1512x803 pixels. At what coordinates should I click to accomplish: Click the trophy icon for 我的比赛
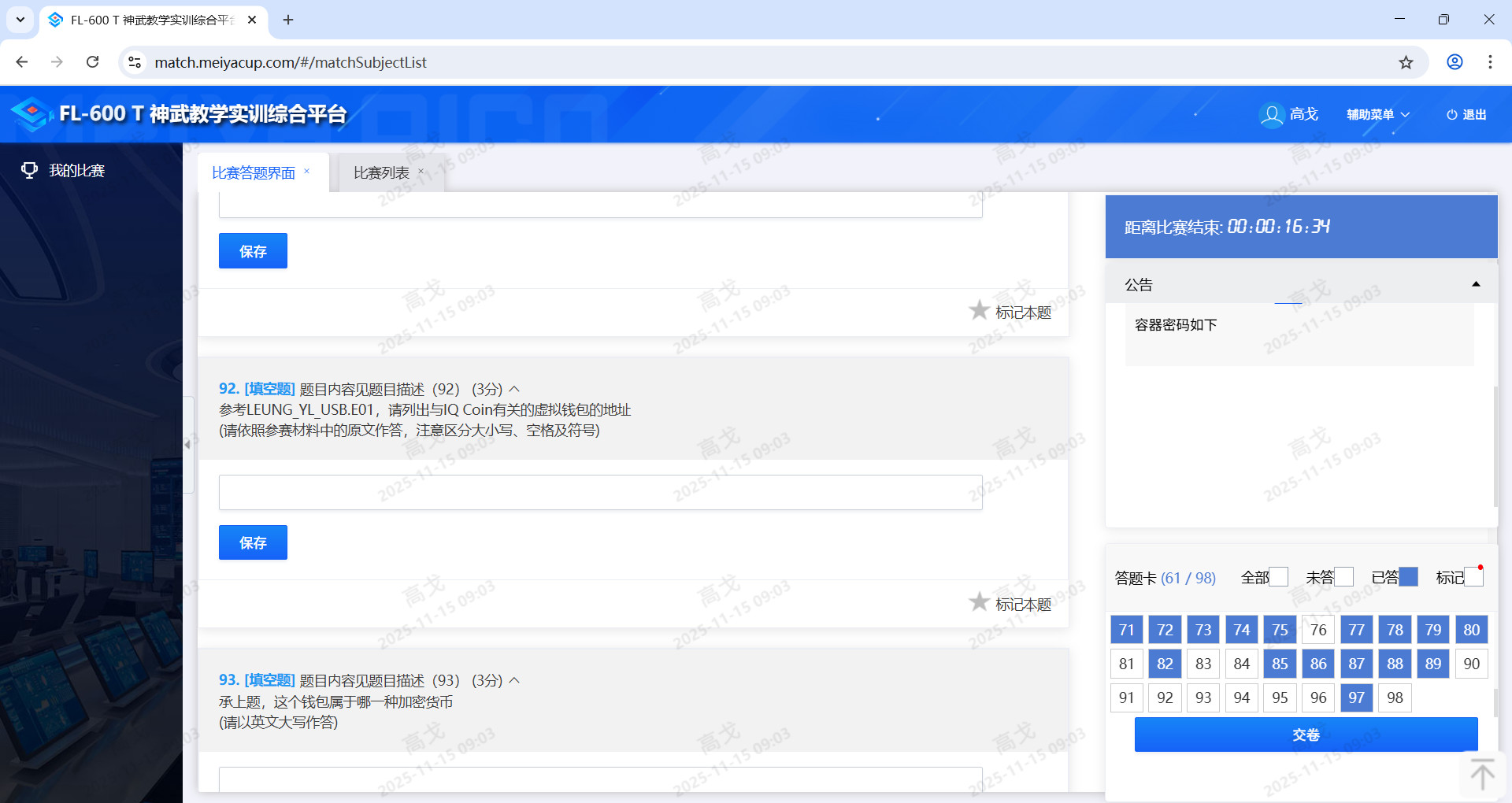coord(29,171)
